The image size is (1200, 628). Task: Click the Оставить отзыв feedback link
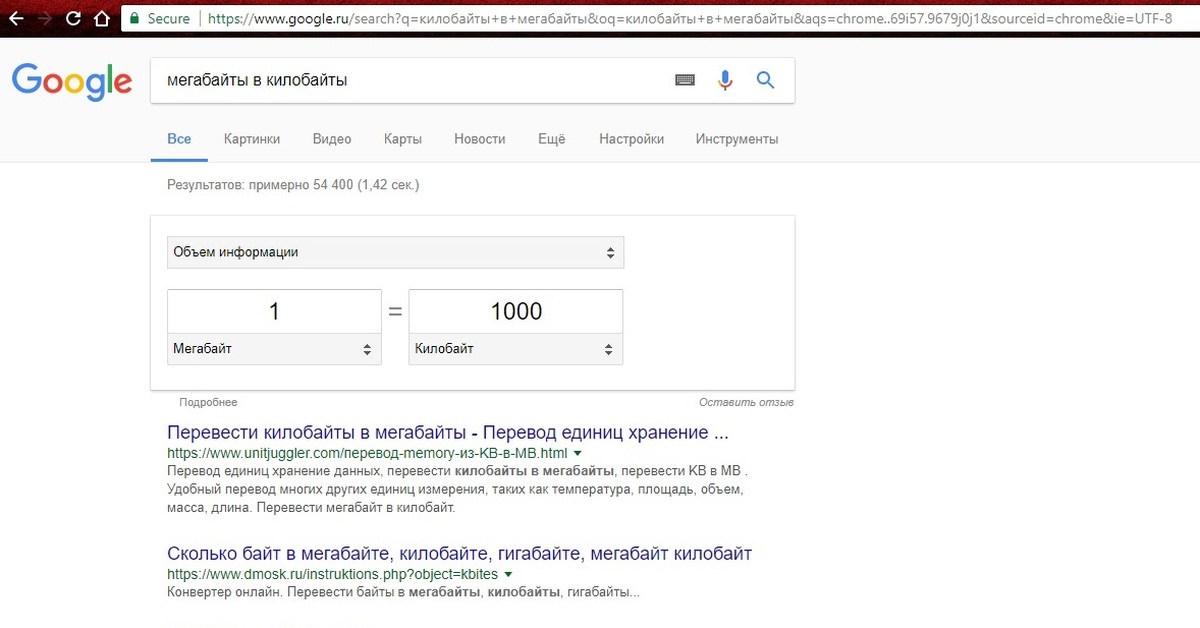point(746,402)
